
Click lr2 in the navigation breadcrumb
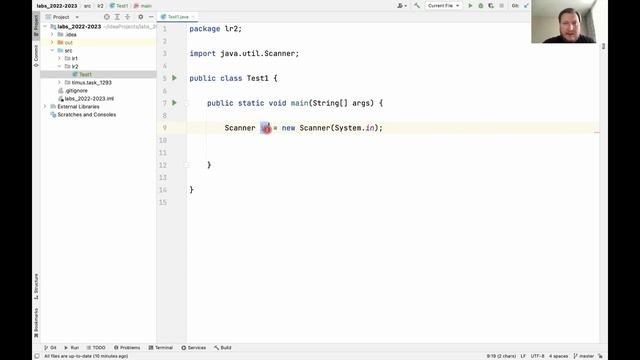[100, 6]
